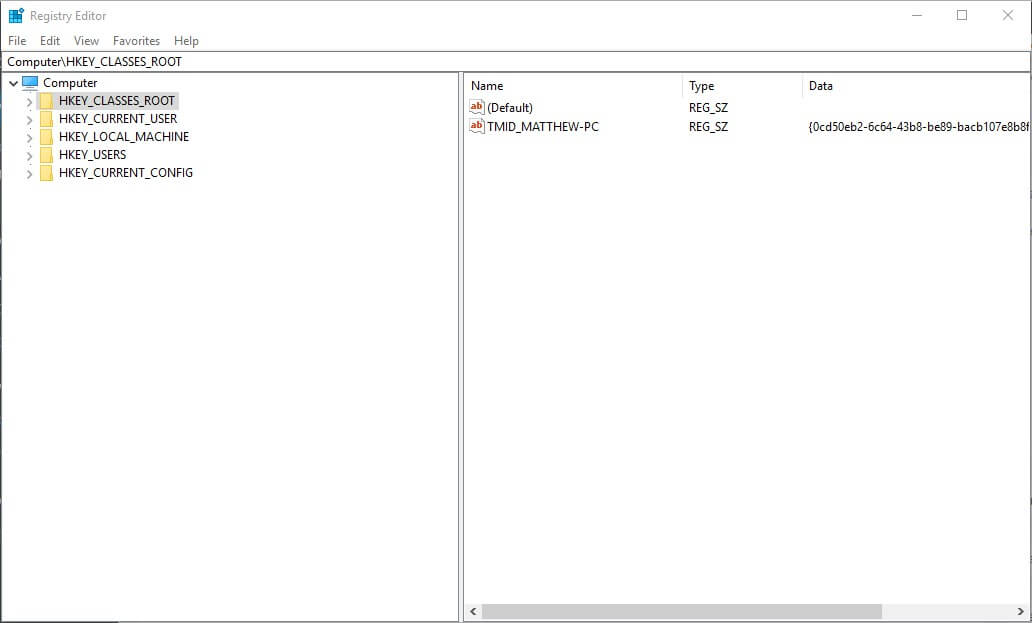Click the left arrow of the horizontal scrollbar

click(x=473, y=611)
